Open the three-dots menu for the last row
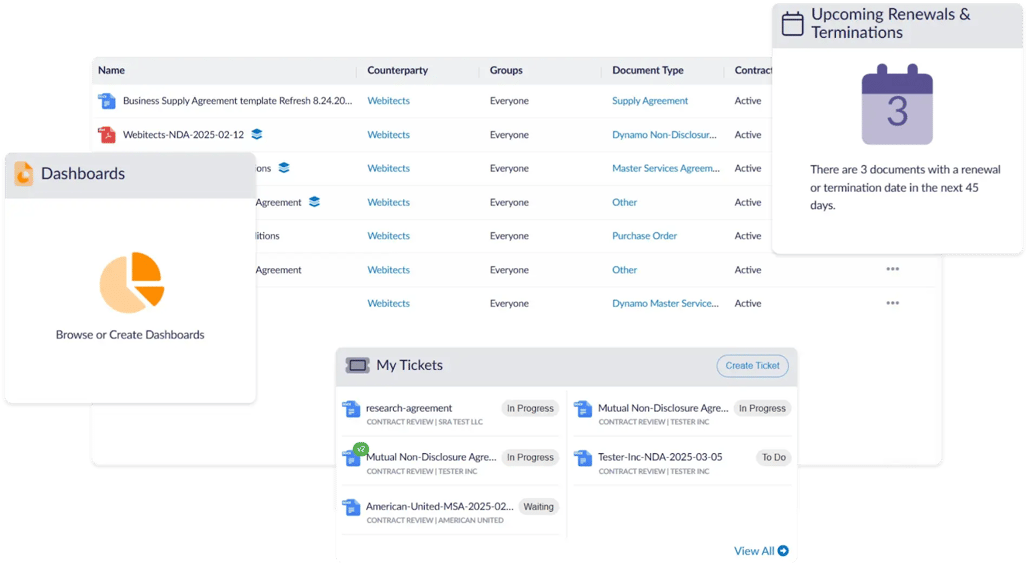 (892, 303)
